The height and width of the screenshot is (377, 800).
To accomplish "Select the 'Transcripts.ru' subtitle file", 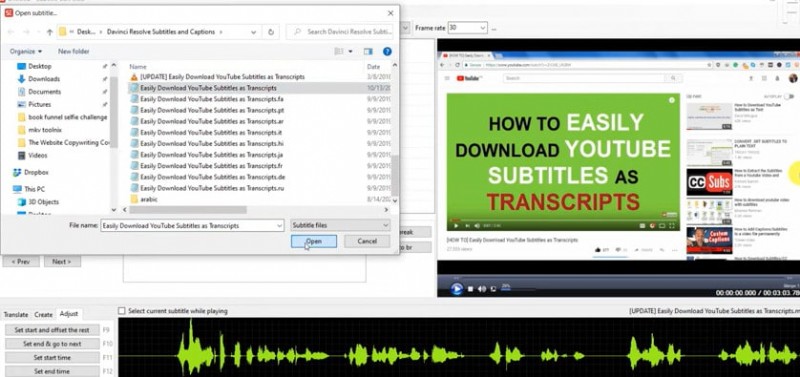I will (x=207, y=188).
